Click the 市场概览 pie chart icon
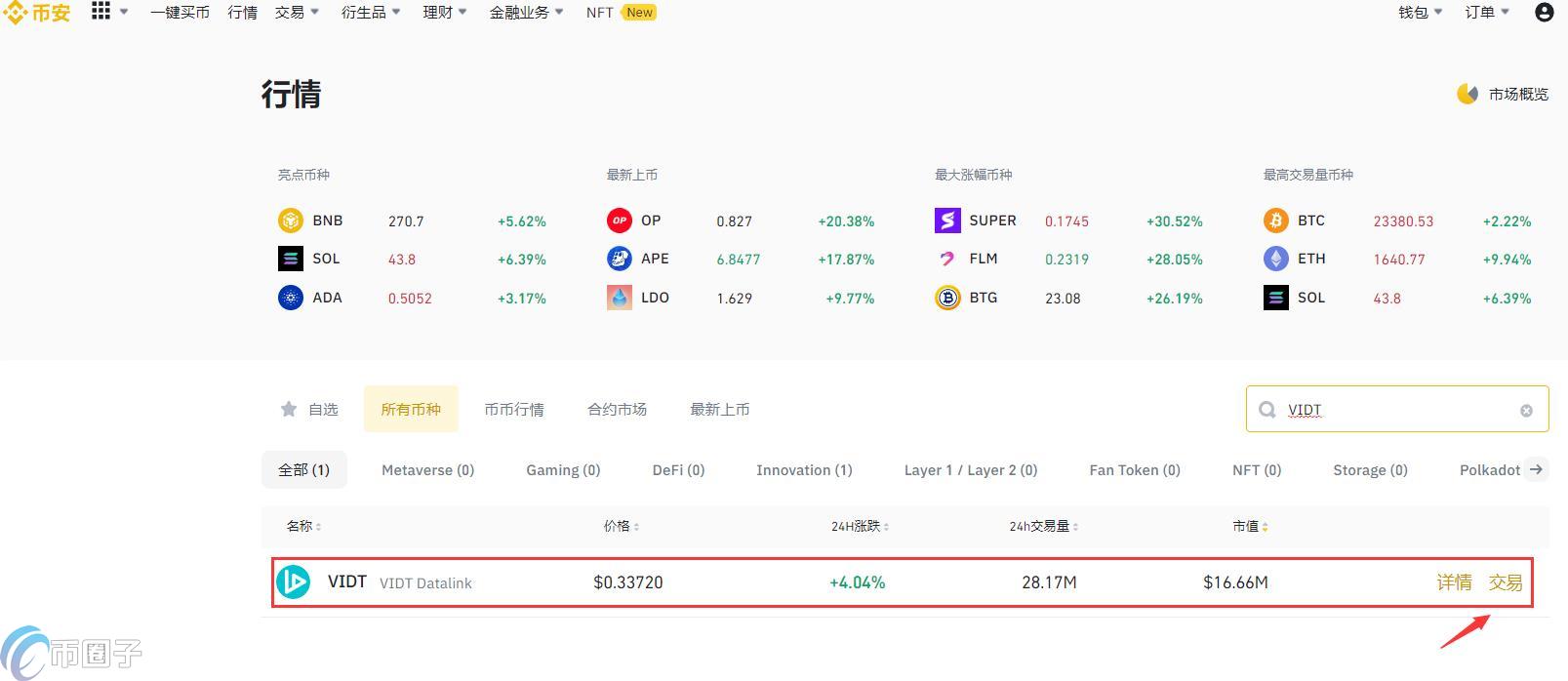This screenshot has width=1568, height=681. click(1467, 94)
